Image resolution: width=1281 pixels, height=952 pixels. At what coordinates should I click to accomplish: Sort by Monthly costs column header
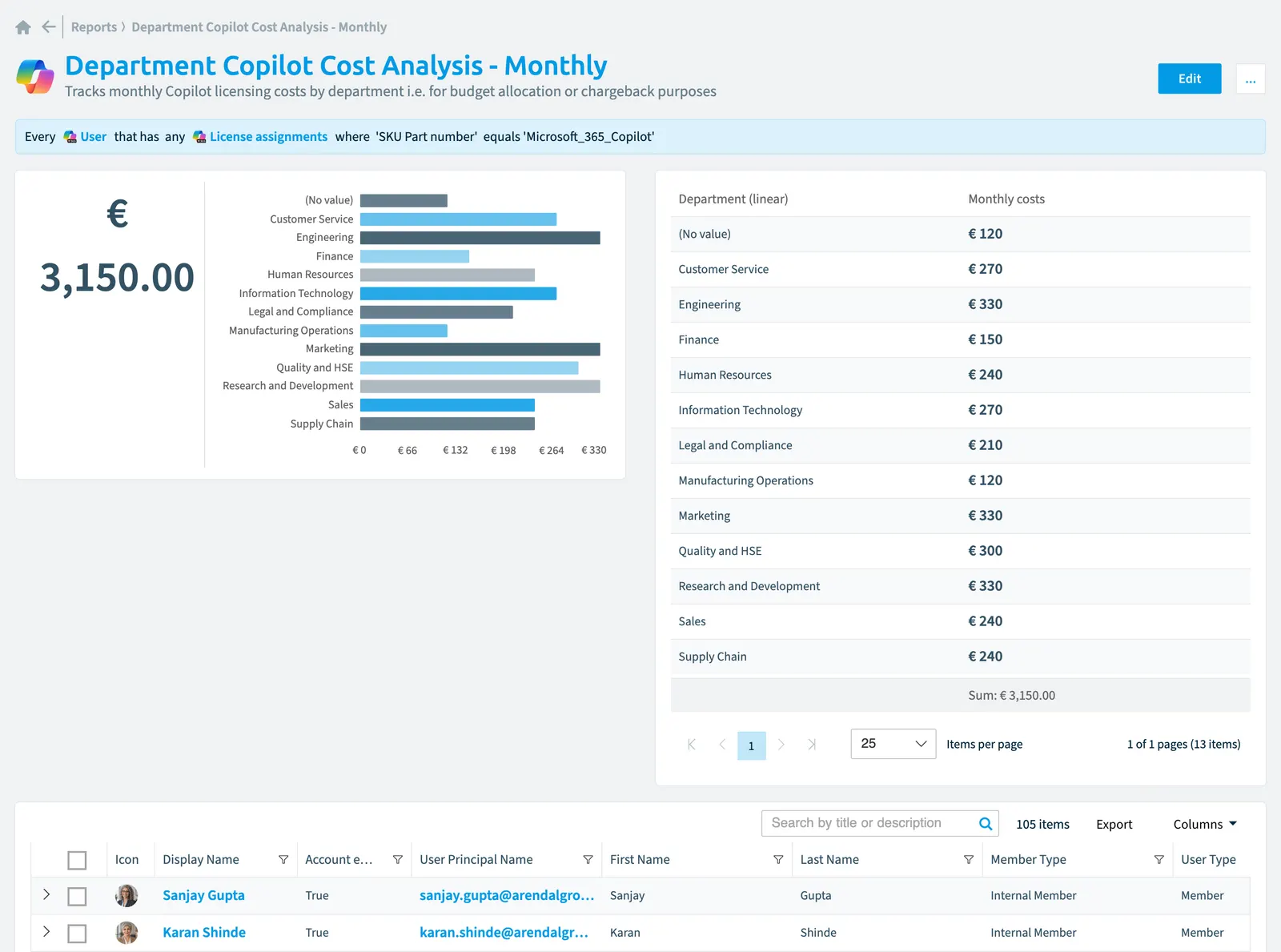tap(1006, 199)
